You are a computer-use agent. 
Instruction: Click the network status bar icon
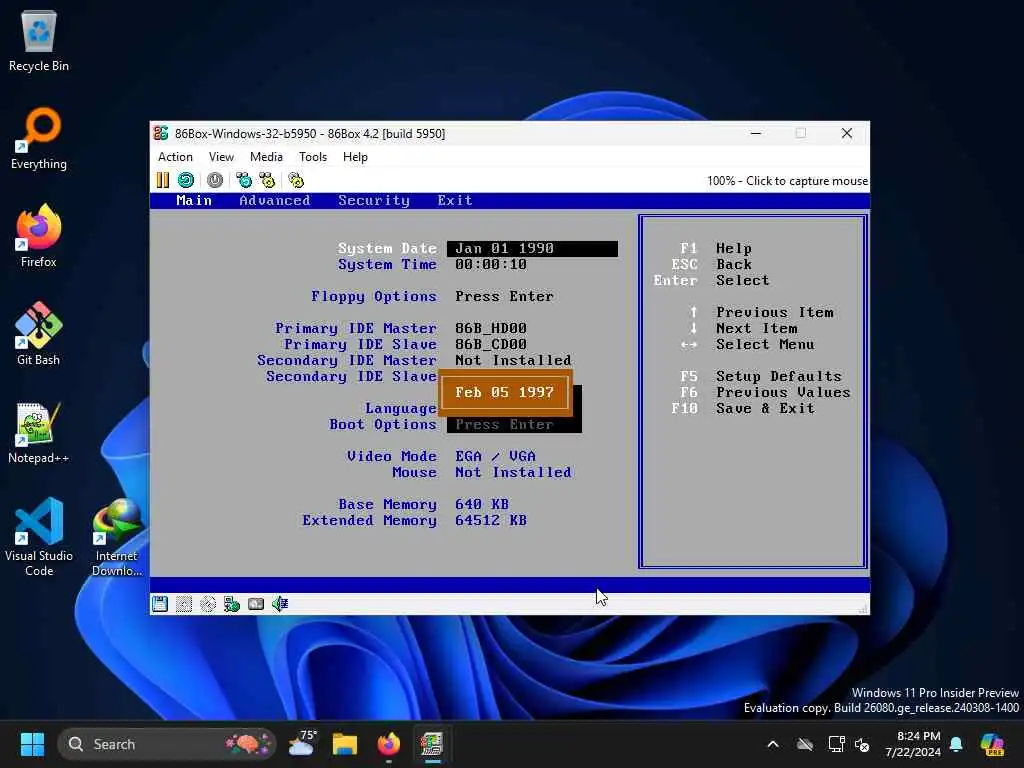(232, 604)
